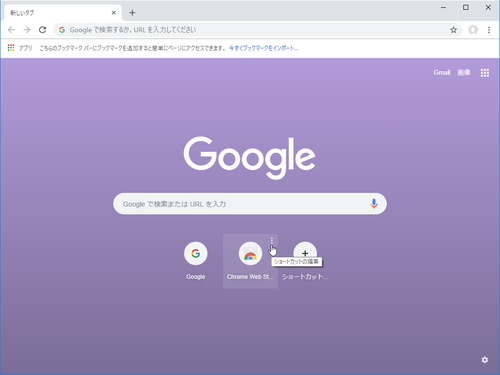This screenshot has width=500, height=375.
Task: Maximize the Chrome window
Action: [466, 7]
